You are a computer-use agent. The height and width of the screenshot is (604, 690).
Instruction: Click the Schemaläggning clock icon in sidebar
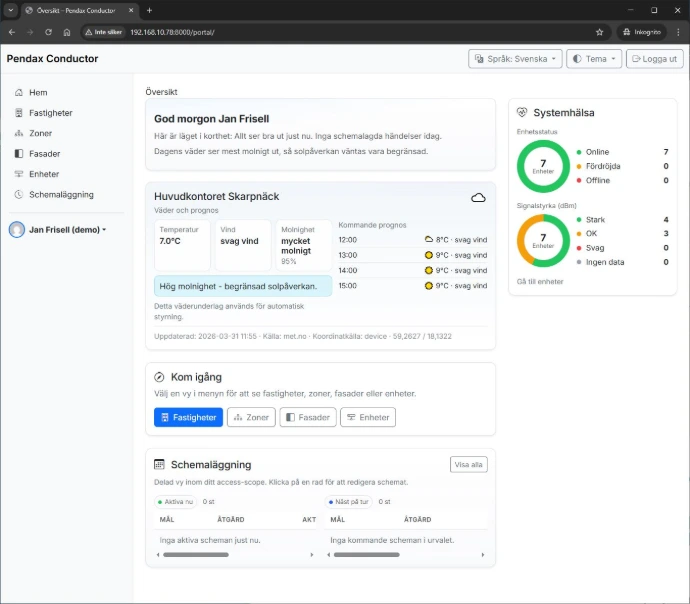18,195
